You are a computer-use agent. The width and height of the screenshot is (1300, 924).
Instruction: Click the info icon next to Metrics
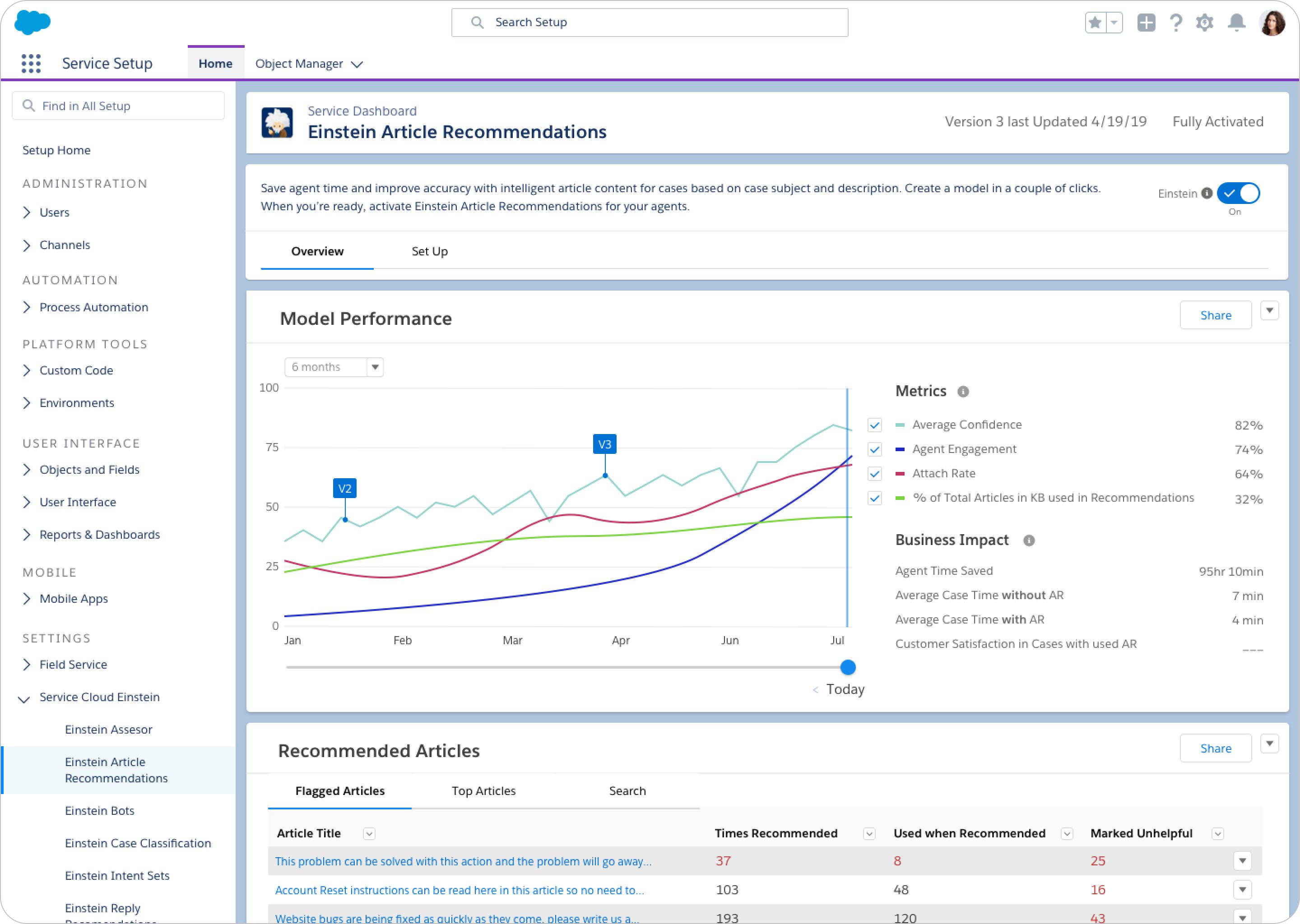click(963, 392)
